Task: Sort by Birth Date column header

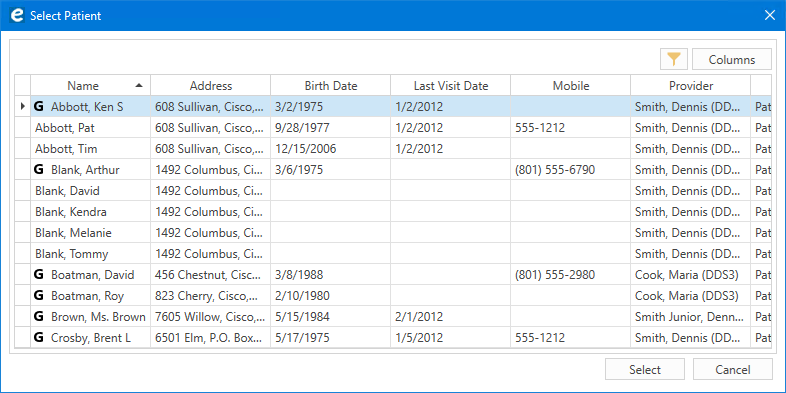Action: 331,86
